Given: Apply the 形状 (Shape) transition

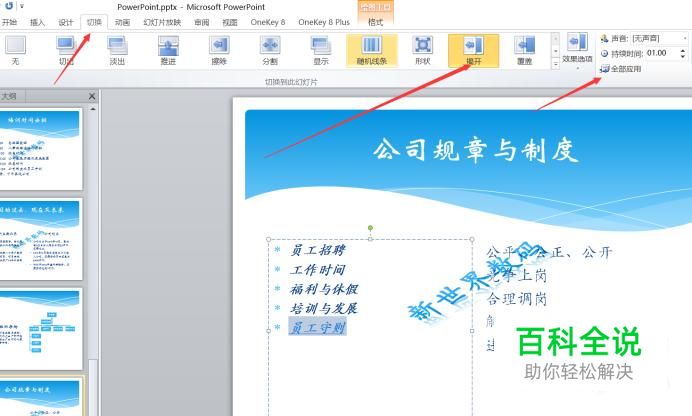Looking at the screenshot, I should (x=422, y=51).
